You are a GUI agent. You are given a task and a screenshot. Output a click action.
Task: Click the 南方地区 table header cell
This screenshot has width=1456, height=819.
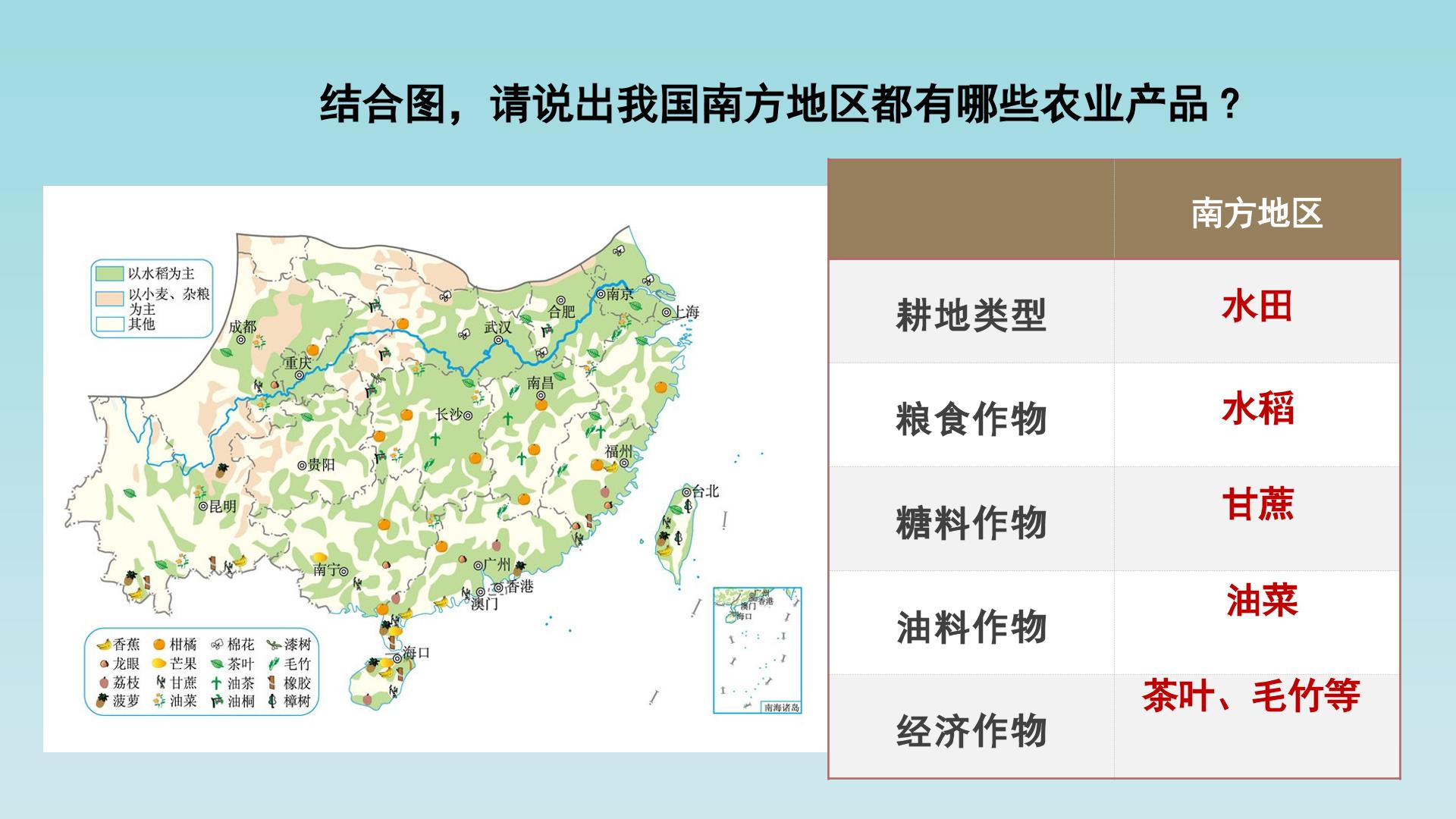point(1257,210)
